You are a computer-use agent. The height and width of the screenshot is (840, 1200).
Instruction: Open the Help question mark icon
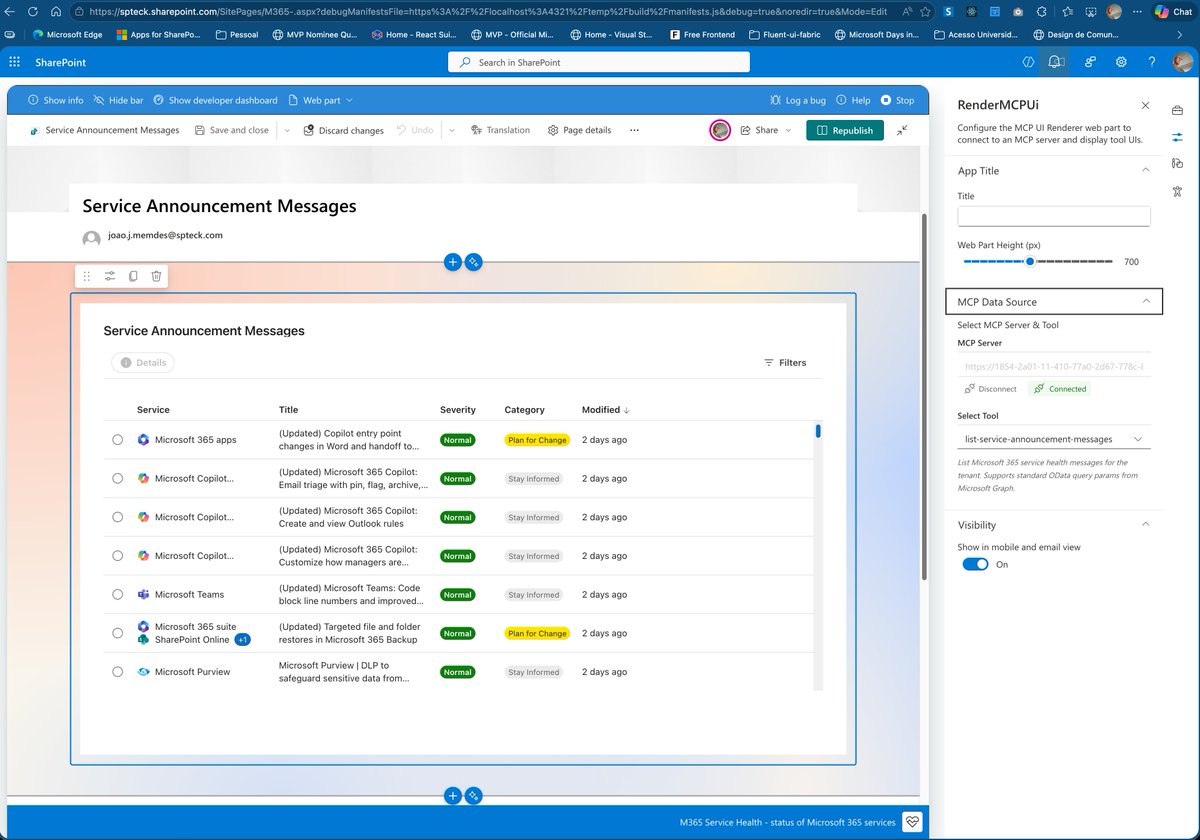click(1152, 62)
